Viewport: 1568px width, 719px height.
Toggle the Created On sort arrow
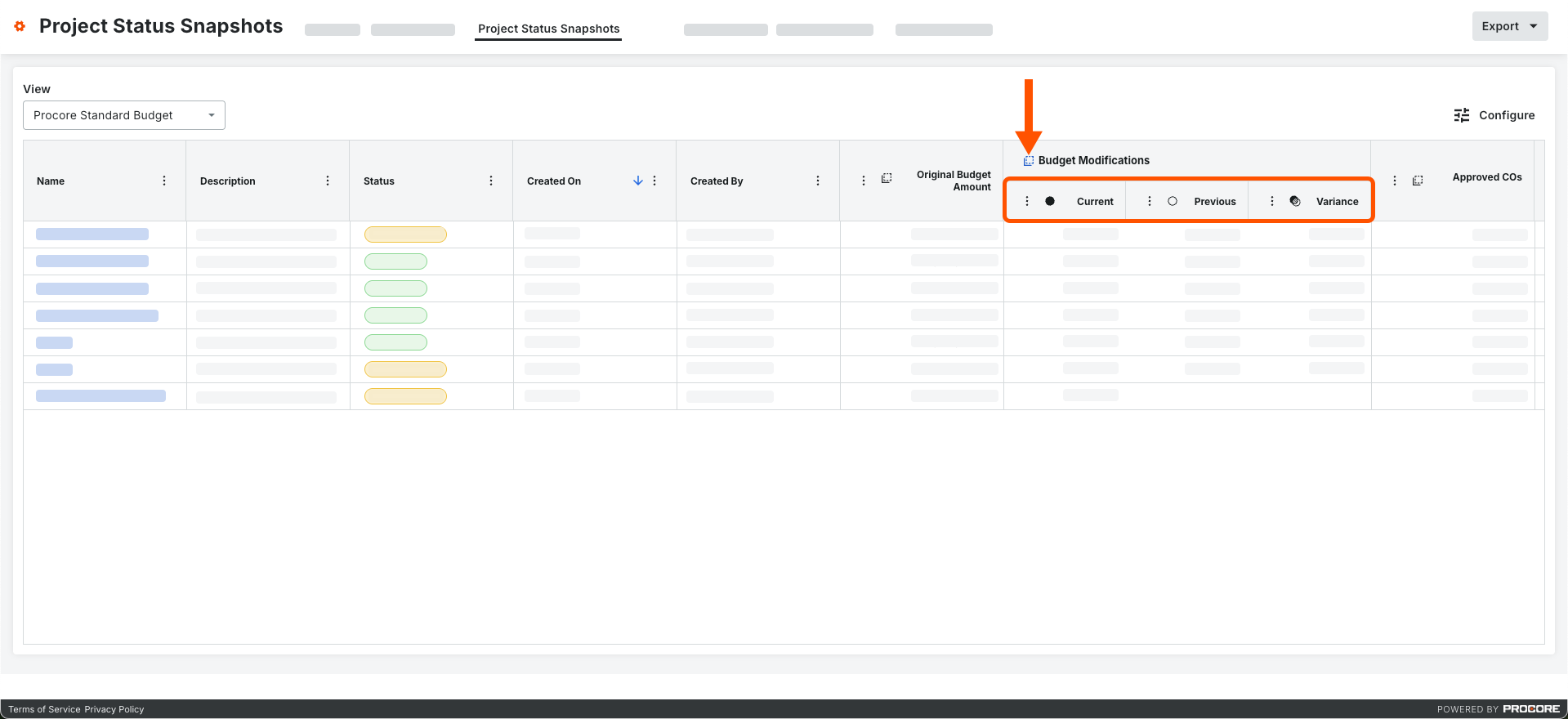pos(638,181)
